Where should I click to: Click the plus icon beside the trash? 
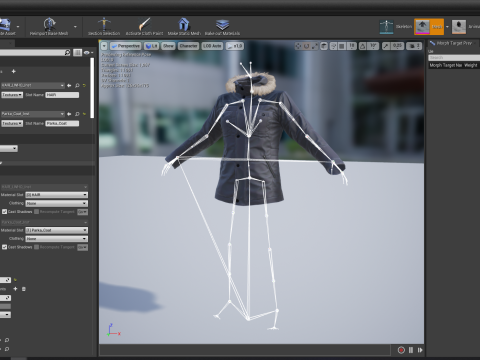pos(15,289)
